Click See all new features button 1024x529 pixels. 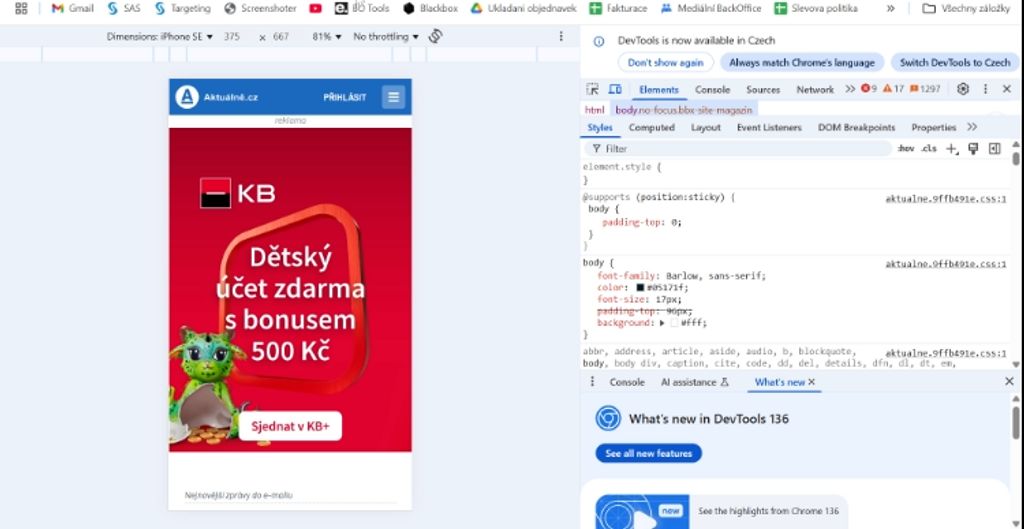point(648,453)
